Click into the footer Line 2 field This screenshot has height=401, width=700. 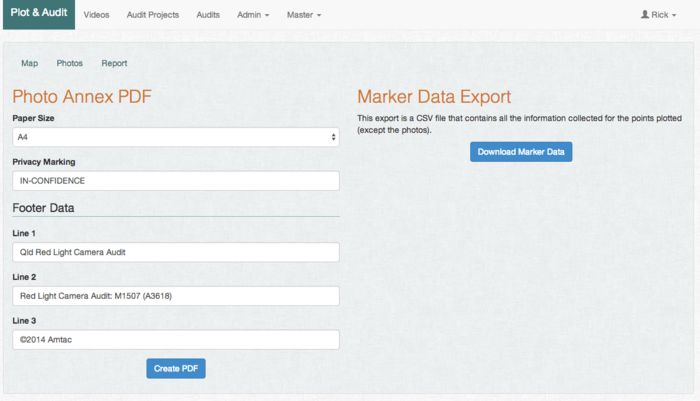[x=176, y=296]
